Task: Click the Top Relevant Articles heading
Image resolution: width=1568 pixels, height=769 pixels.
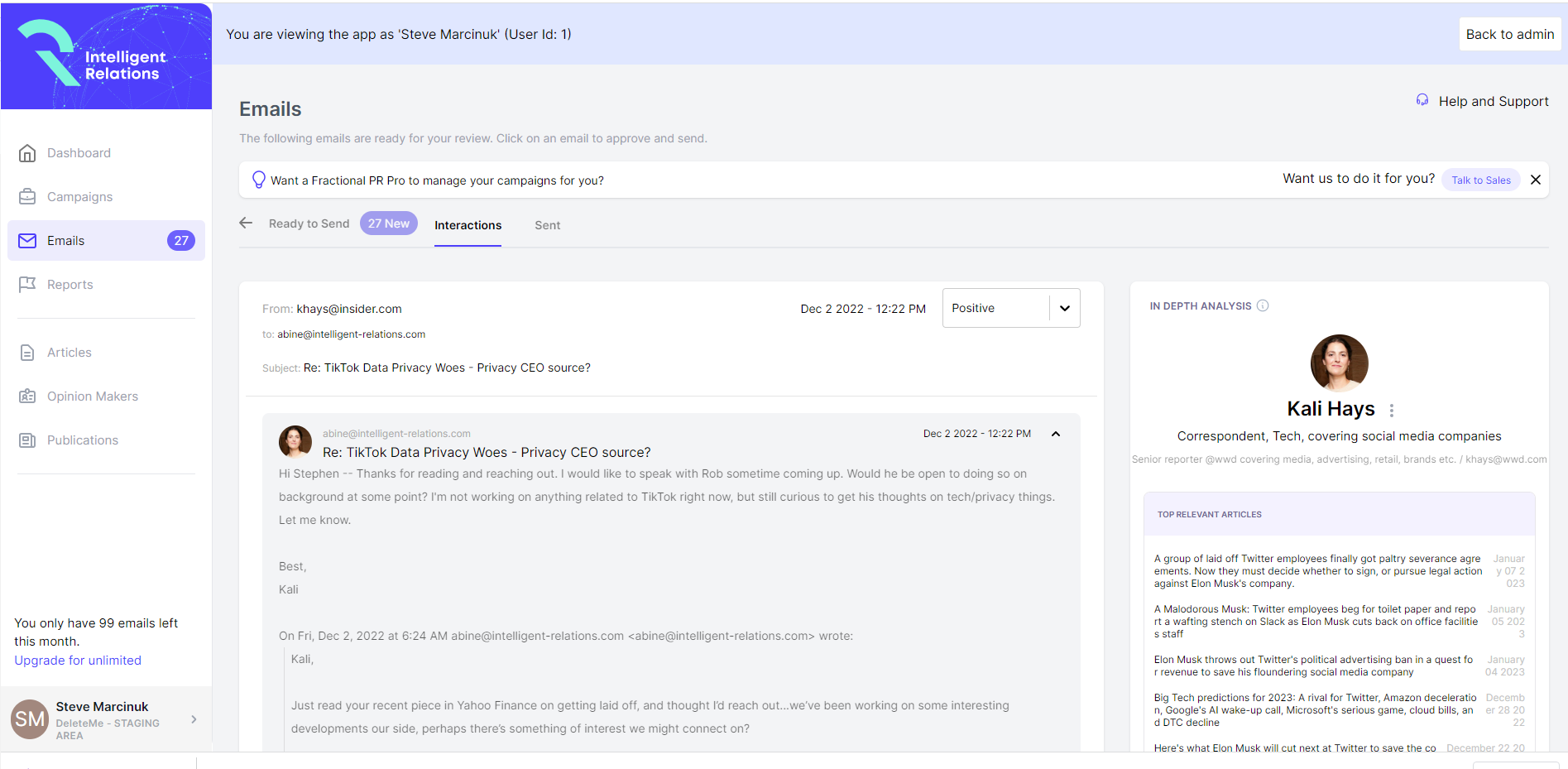Action: coord(1210,515)
